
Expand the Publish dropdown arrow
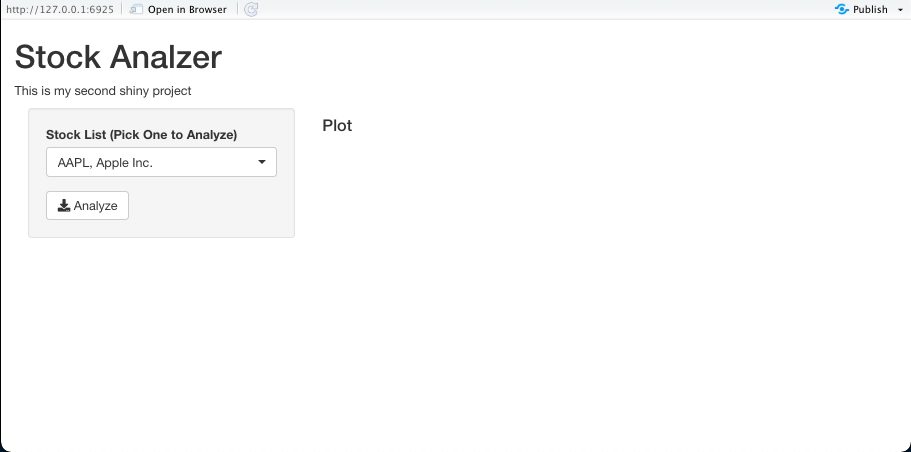coord(900,10)
